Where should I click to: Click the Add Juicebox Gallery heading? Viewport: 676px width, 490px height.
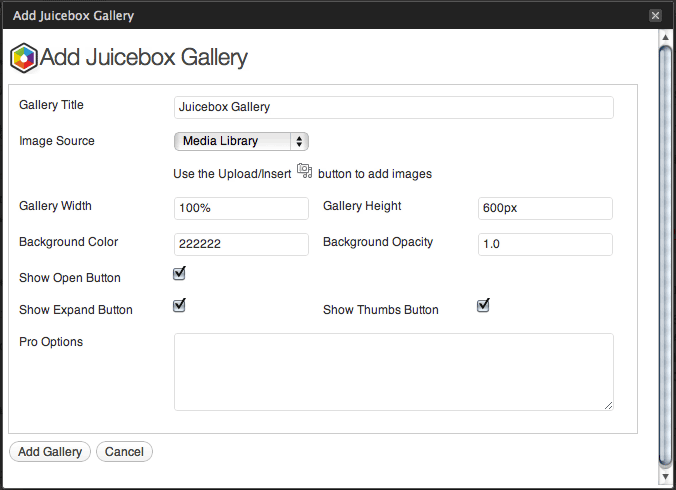click(144, 57)
